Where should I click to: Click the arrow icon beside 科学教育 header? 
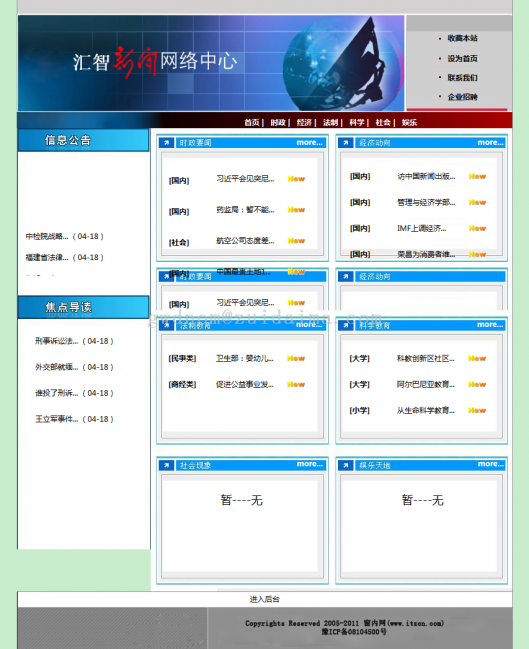346,326
